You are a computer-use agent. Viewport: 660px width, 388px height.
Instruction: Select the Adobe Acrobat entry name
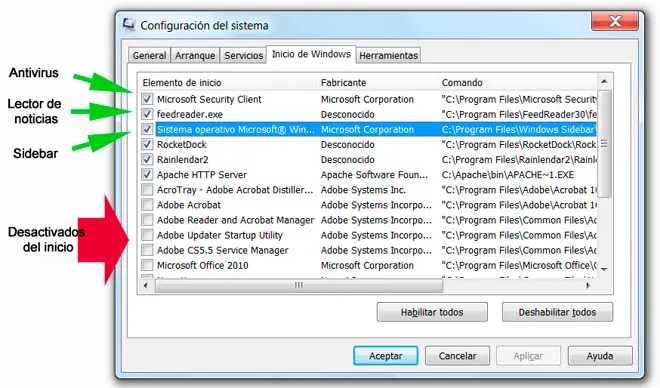189,205
